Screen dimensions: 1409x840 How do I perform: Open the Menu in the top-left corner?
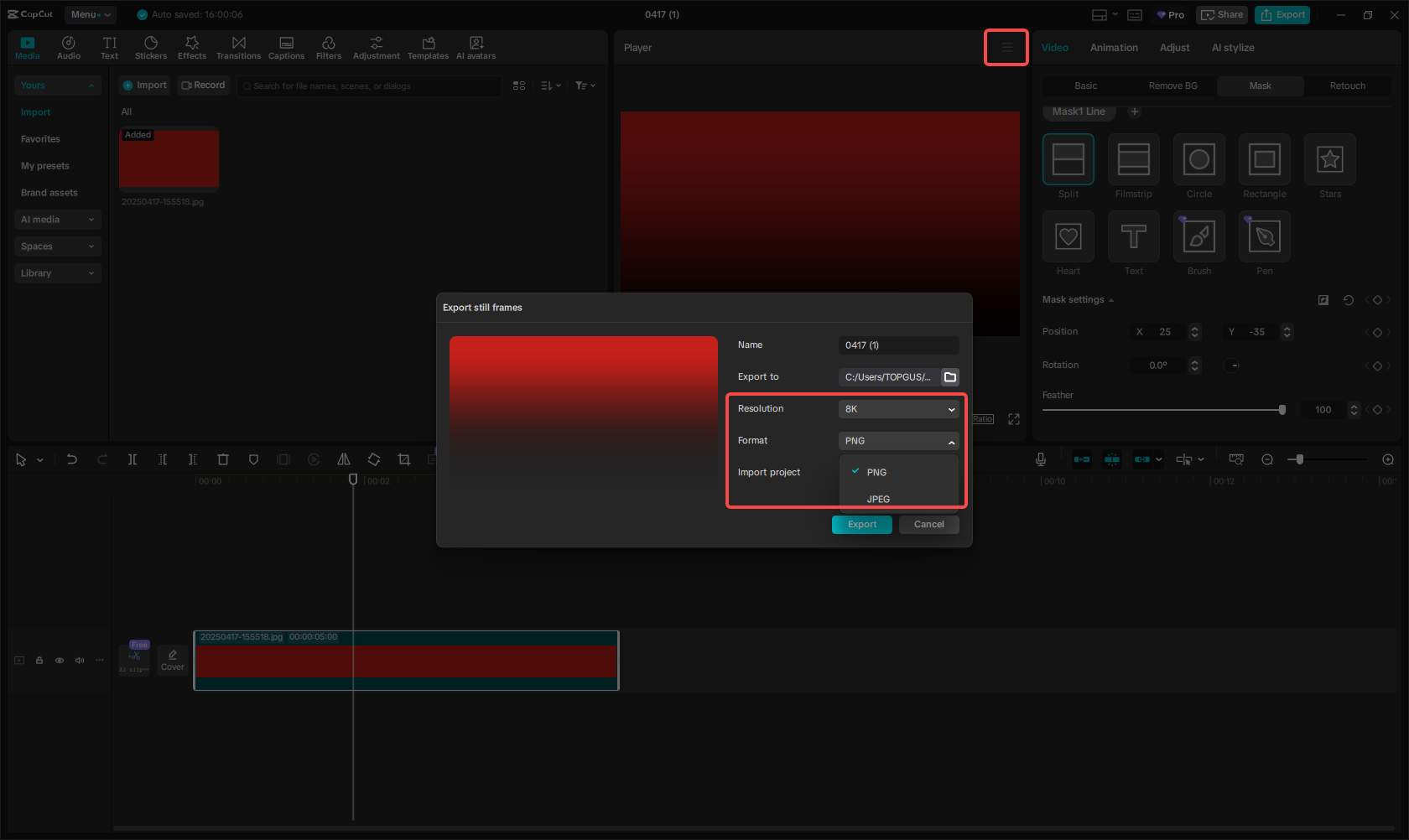pyautogui.click(x=90, y=14)
